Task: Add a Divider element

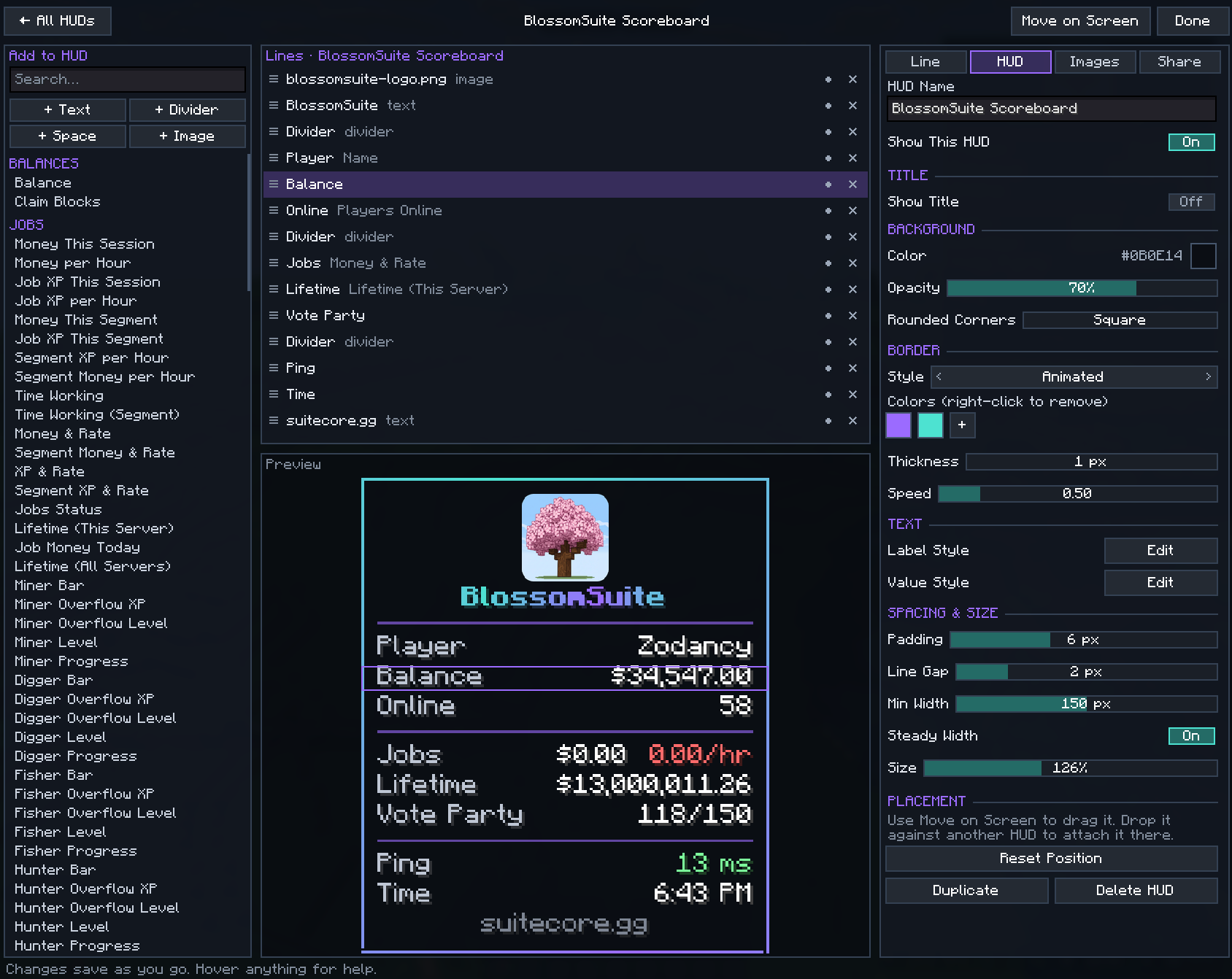Action: pyautogui.click(x=187, y=110)
